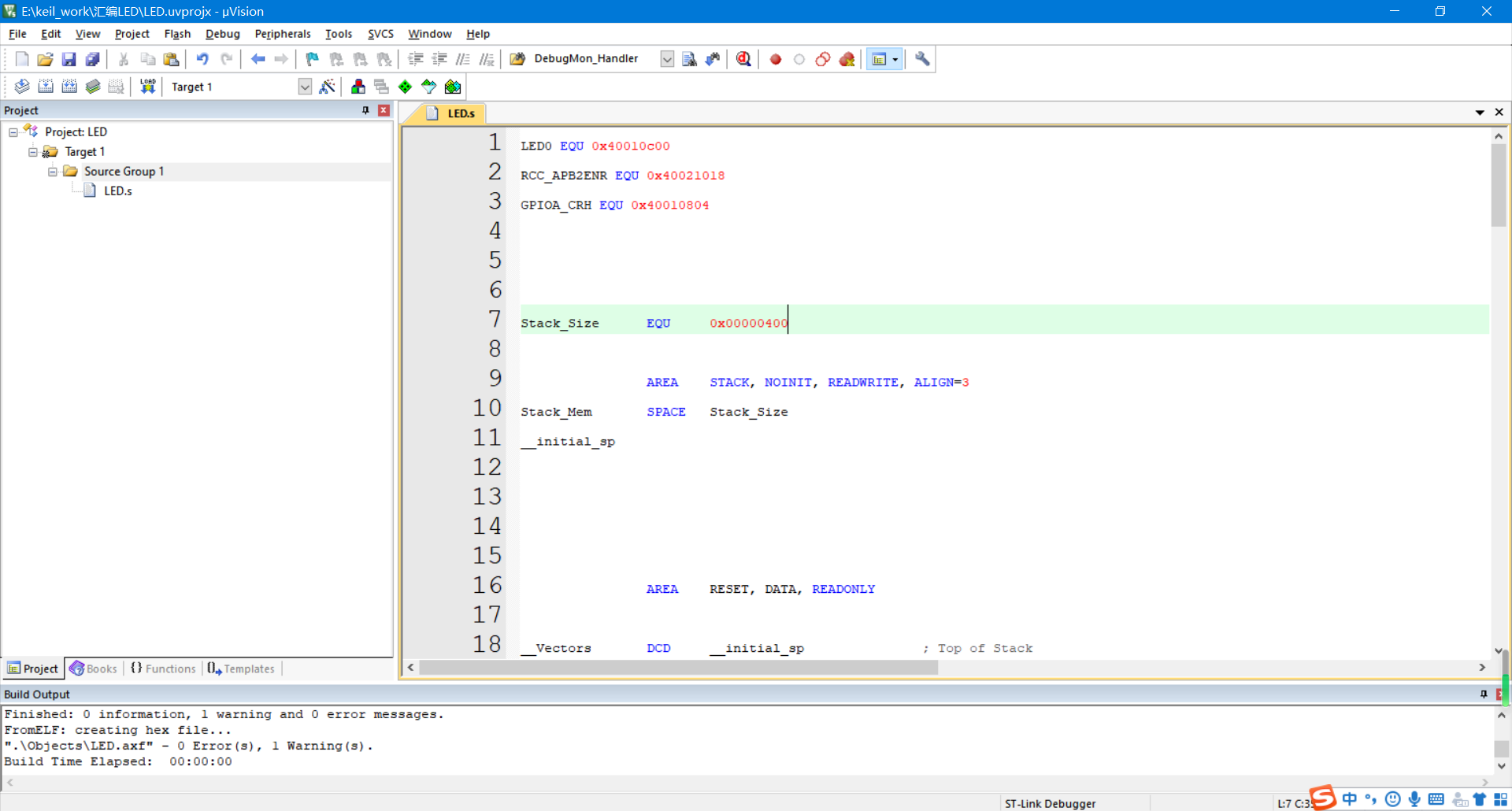Translate the current file icon
Screen dimensions: 1512x811
pos(22,87)
